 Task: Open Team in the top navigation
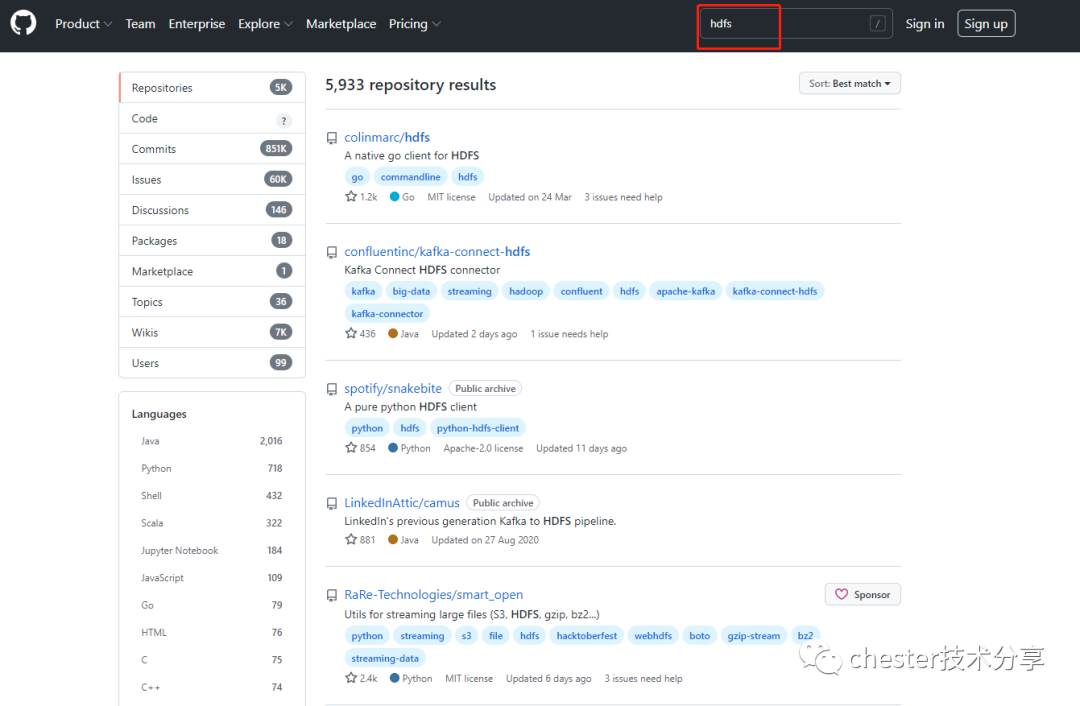click(141, 23)
